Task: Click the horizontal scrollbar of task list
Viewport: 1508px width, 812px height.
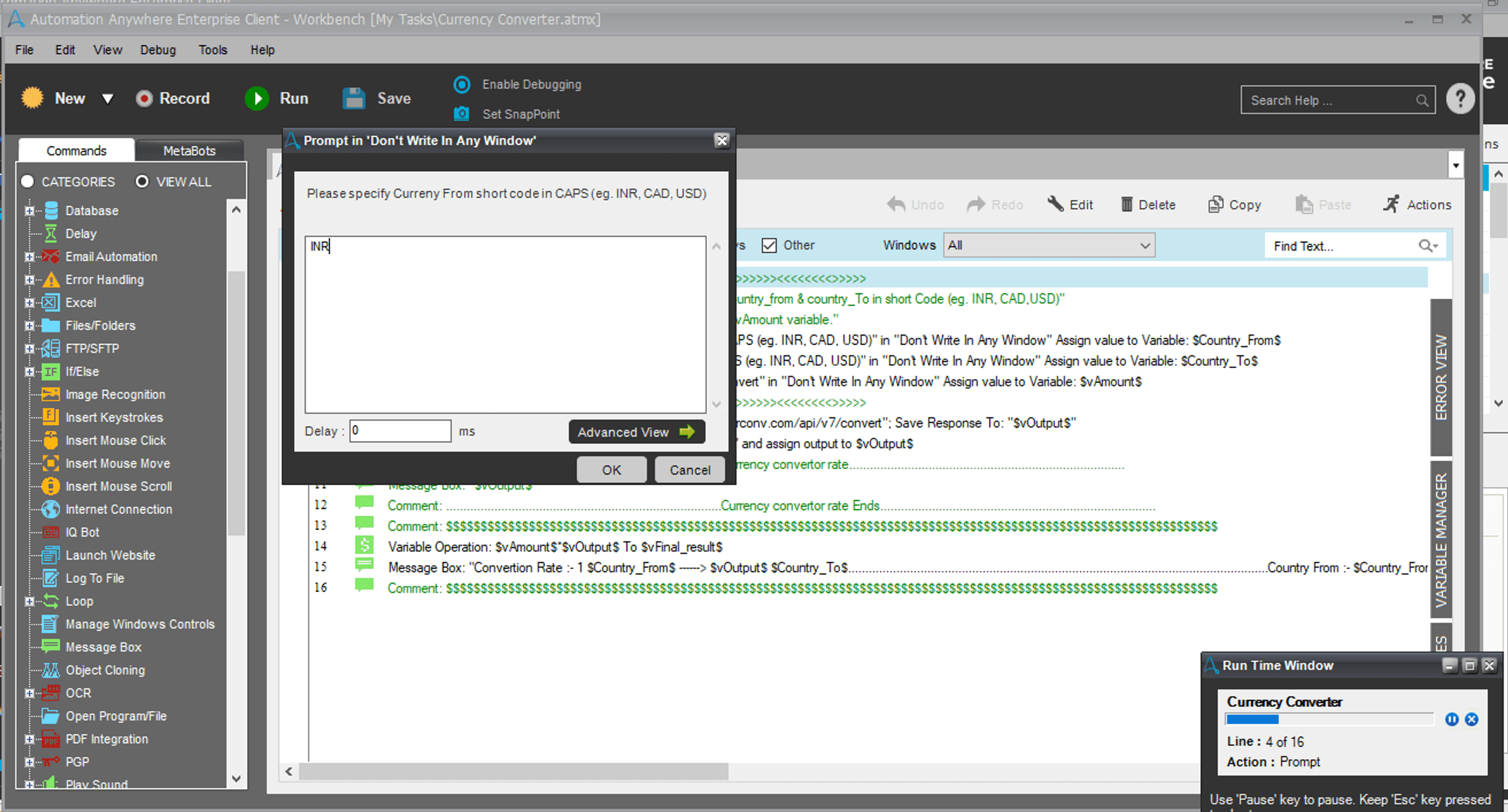Action: 514,771
